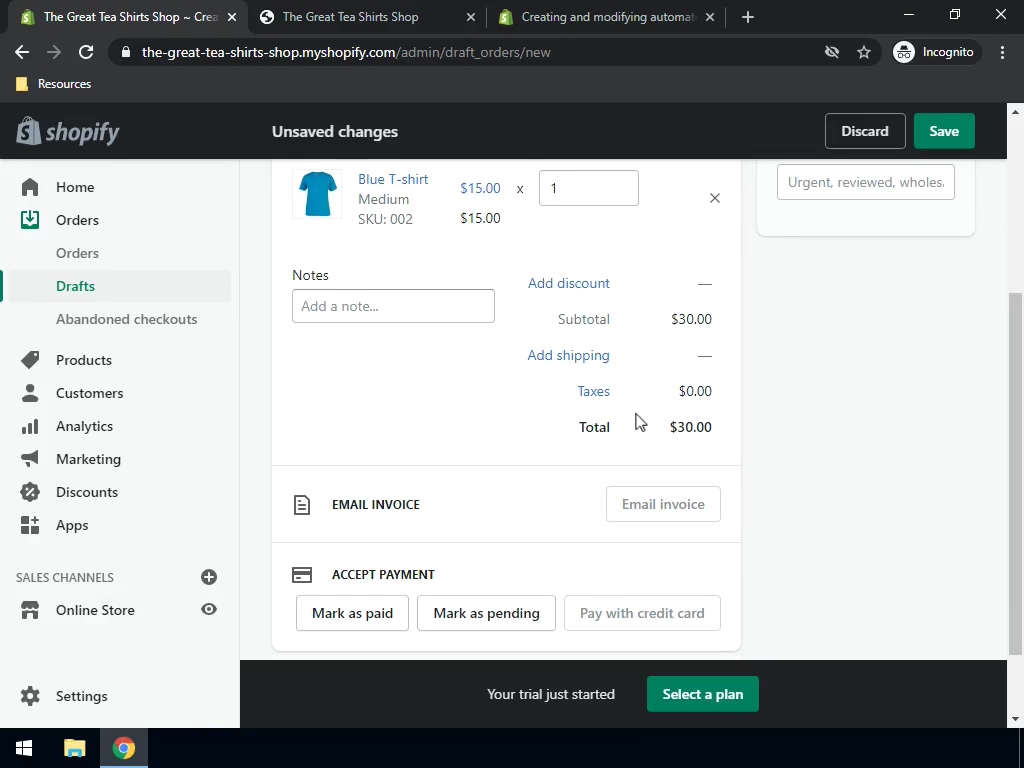
Task: Click the browser address bar URL
Action: [x=345, y=52]
